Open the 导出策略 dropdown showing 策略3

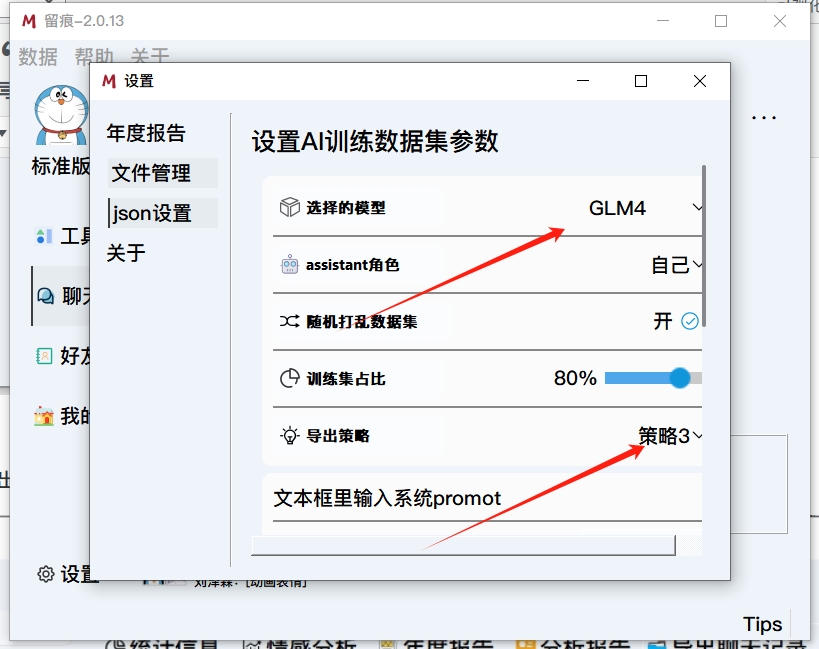point(670,436)
